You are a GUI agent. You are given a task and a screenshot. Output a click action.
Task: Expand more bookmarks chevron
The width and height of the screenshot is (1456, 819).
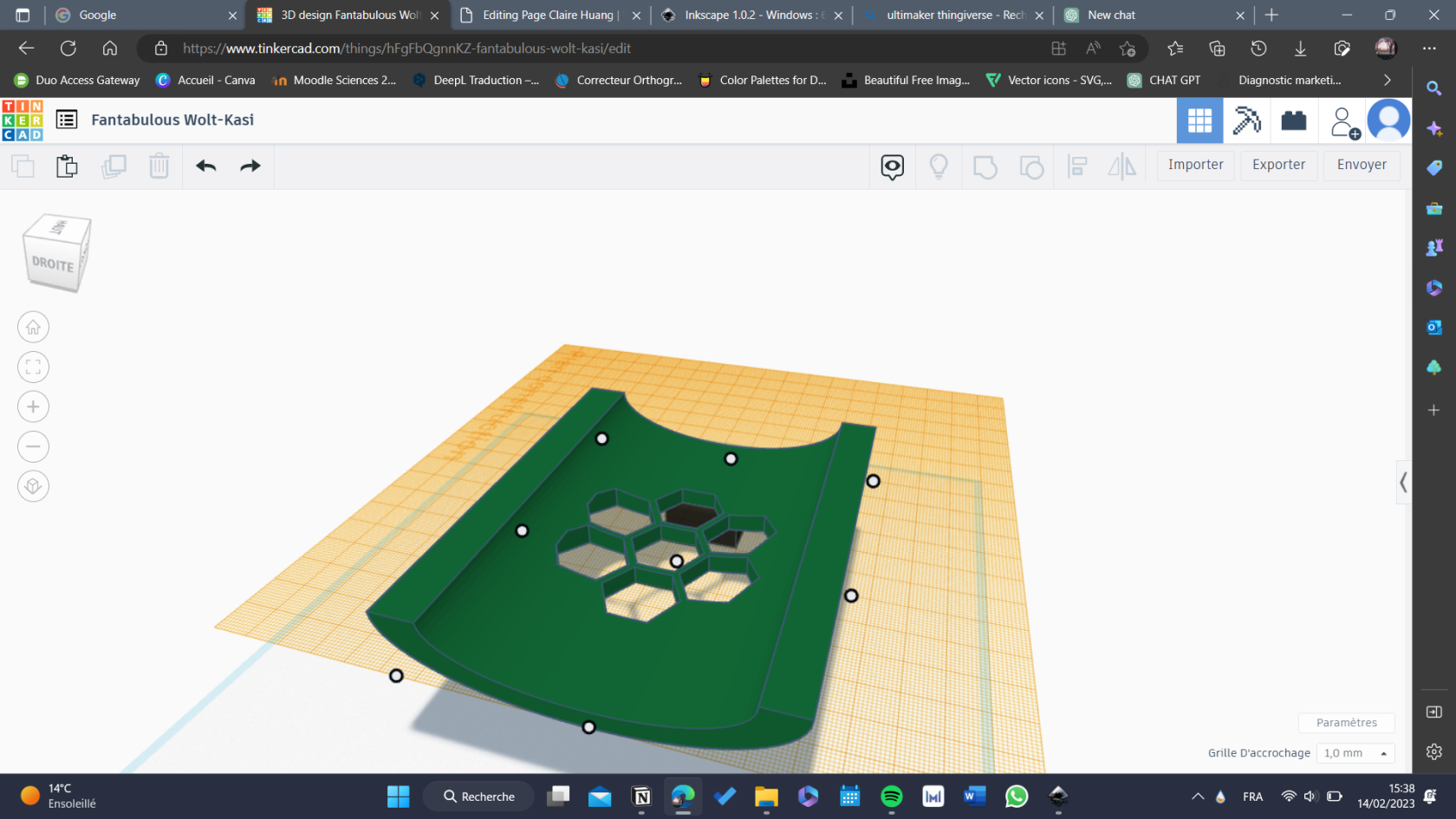[x=1387, y=80]
